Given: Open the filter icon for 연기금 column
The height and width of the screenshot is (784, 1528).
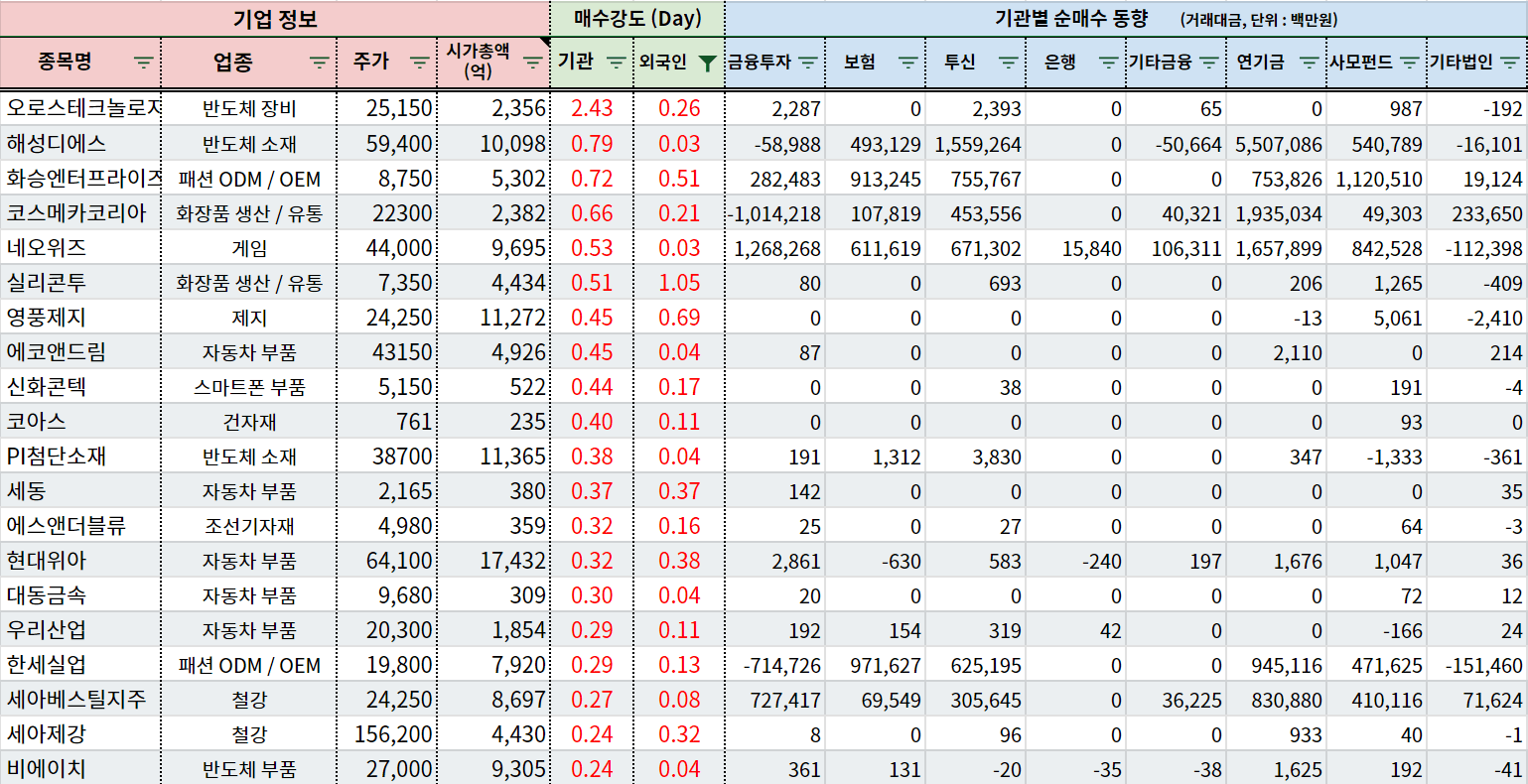Looking at the screenshot, I should coord(1310,63).
